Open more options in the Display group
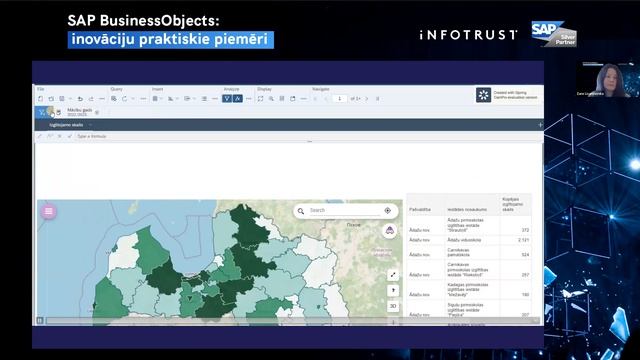The width and height of the screenshot is (640, 360). pos(303,99)
